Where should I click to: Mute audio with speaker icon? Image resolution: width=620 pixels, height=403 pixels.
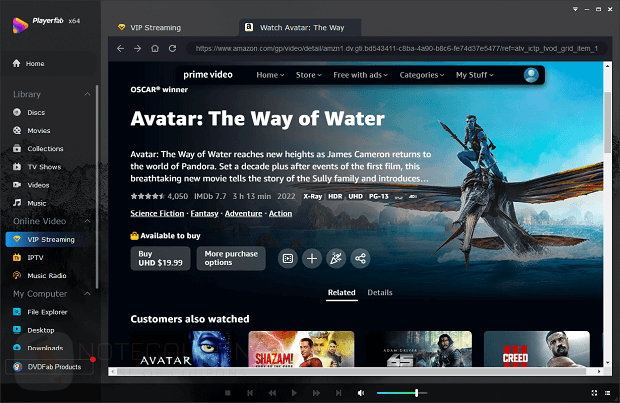point(361,393)
